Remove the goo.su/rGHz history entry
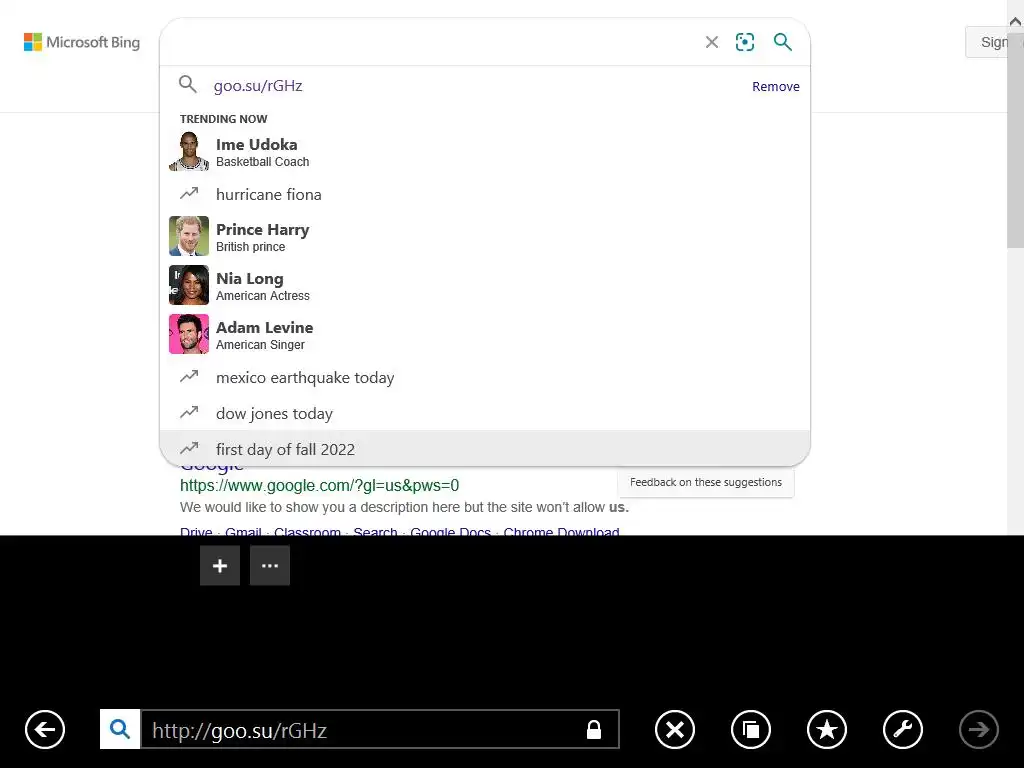The width and height of the screenshot is (1024, 768). (776, 86)
